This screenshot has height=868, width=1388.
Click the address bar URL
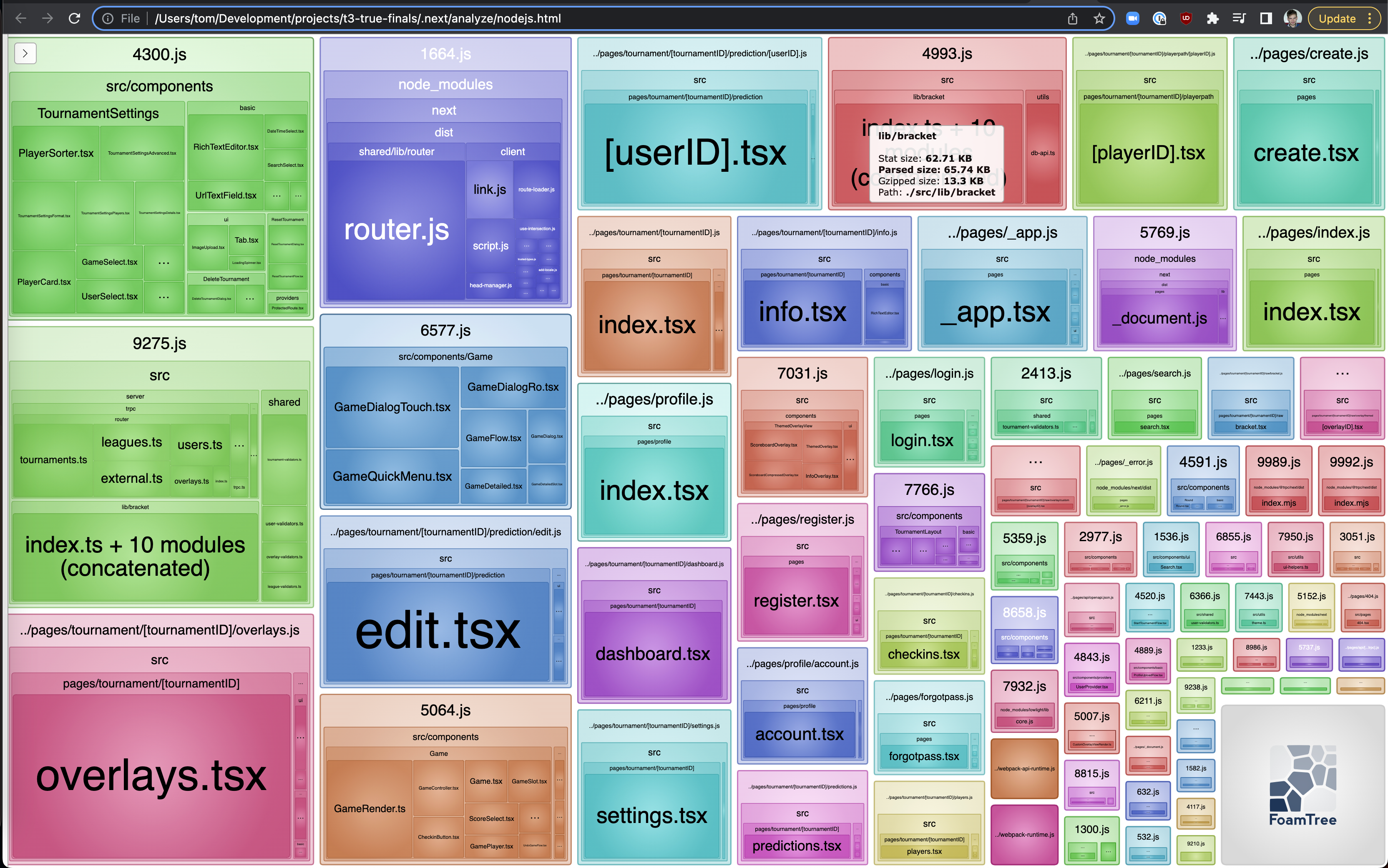[x=357, y=18]
